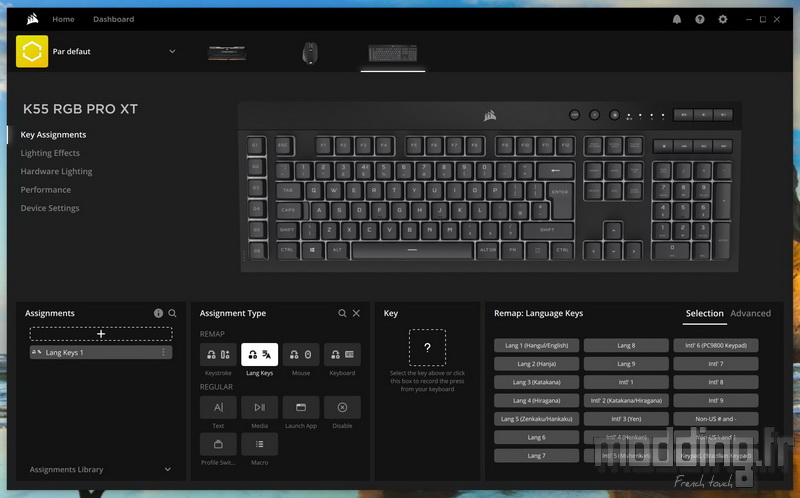Image resolution: width=800 pixels, height=498 pixels.
Task: Open the Dashboard tab
Action: (x=113, y=19)
